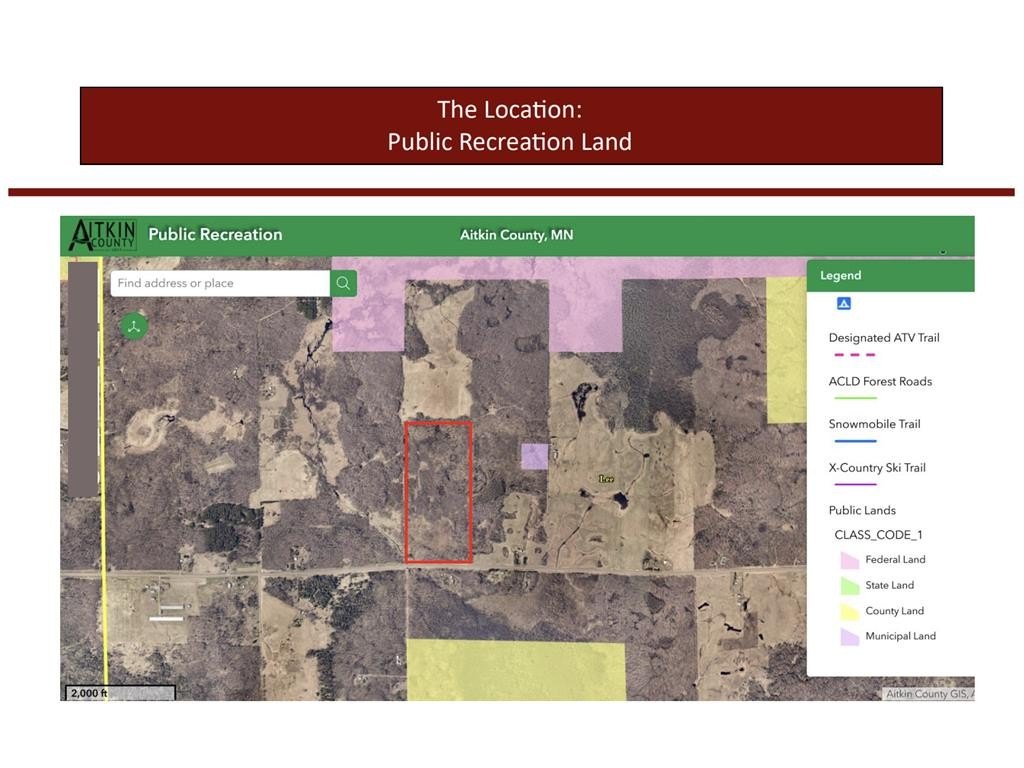Image resolution: width=1024 pixels, height=768 pixels.
Task: Click the red outlined parcel on map
Action: (438, 491)
